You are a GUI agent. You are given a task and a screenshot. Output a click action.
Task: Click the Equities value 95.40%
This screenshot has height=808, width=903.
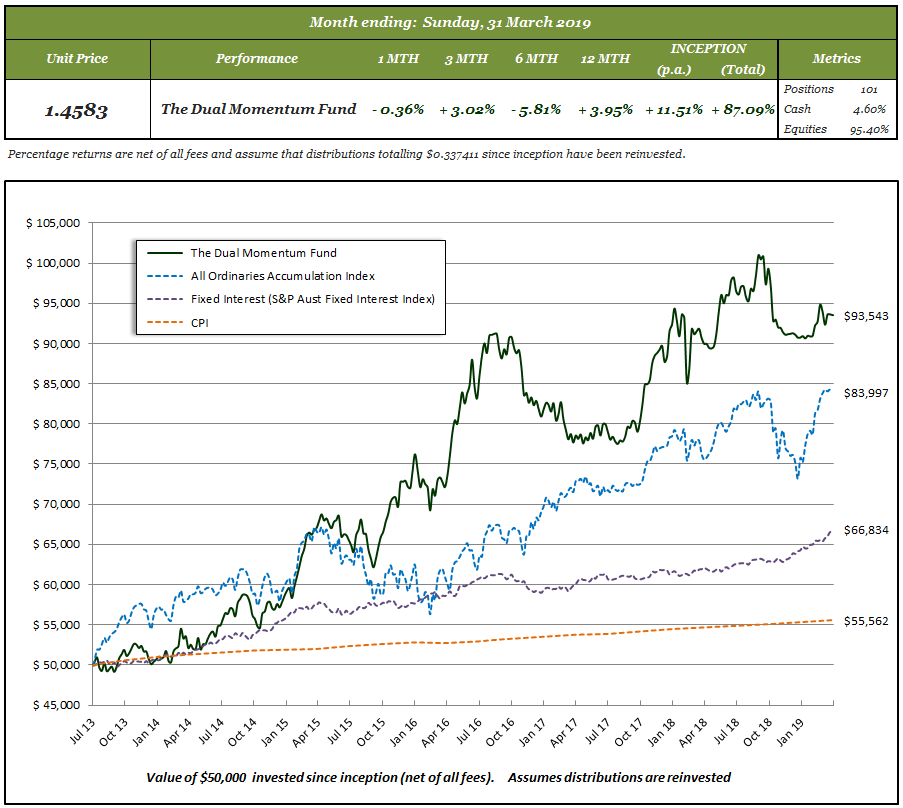[x=865, y=129]
